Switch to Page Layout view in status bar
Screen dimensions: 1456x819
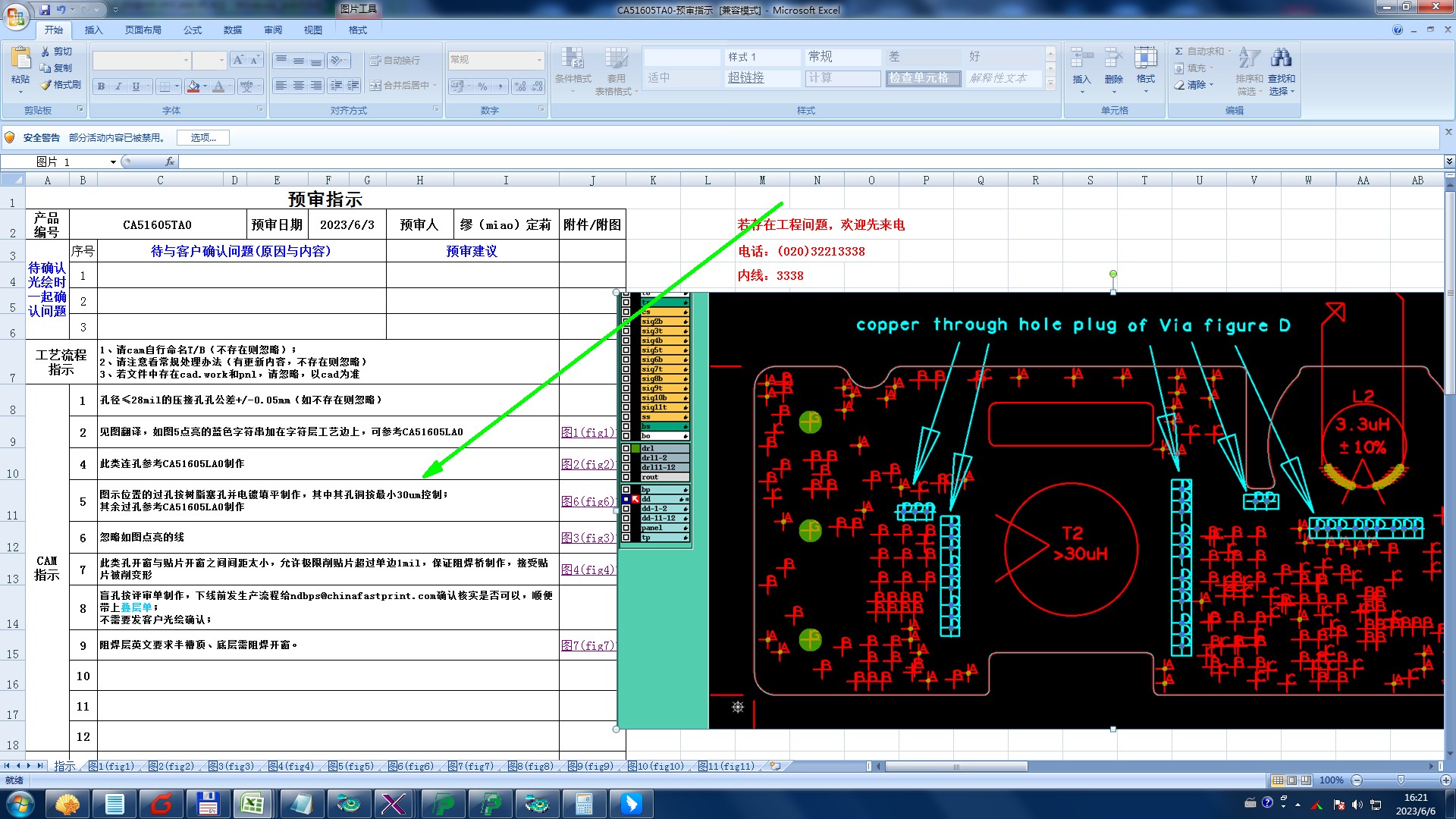pyautogui.click(x=1292, y=780)
